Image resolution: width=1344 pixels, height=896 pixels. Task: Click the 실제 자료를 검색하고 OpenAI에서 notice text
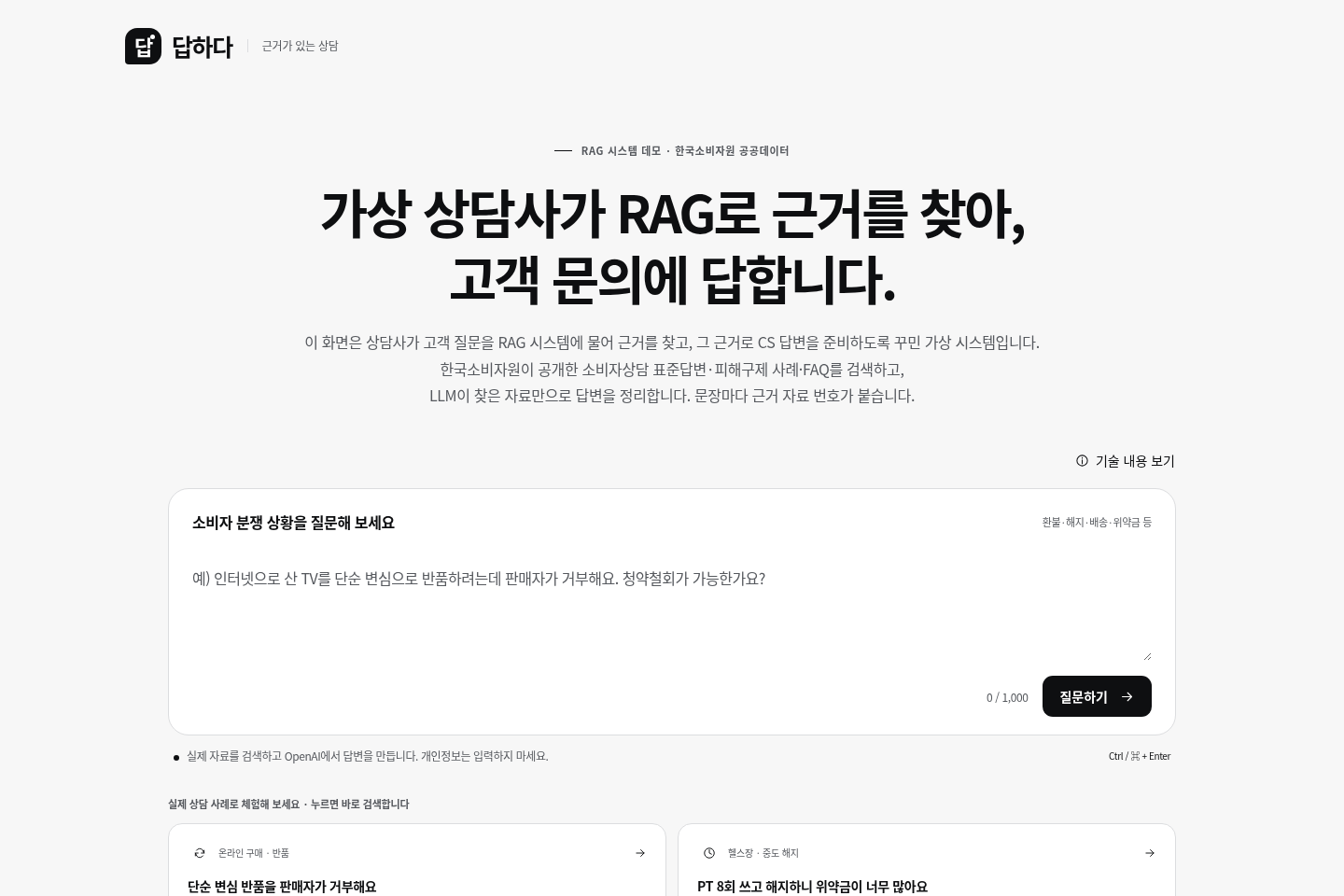point(367,756)
